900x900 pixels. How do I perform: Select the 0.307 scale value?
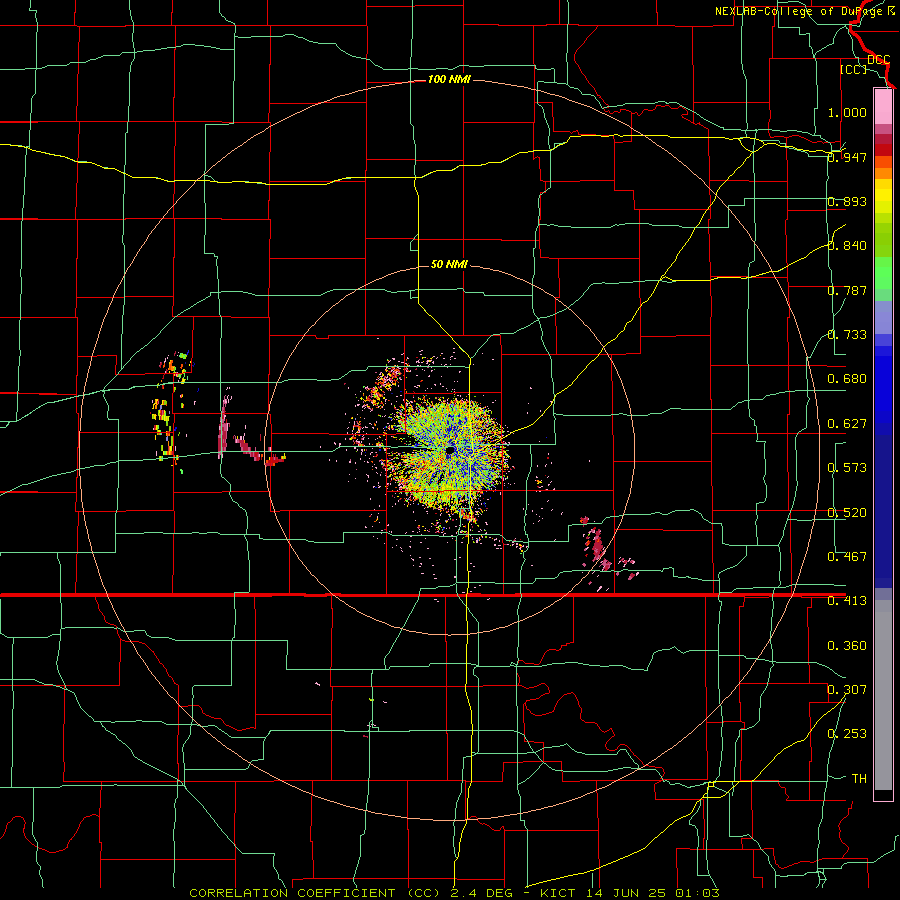pyautogui.click(x=847, y=690)
